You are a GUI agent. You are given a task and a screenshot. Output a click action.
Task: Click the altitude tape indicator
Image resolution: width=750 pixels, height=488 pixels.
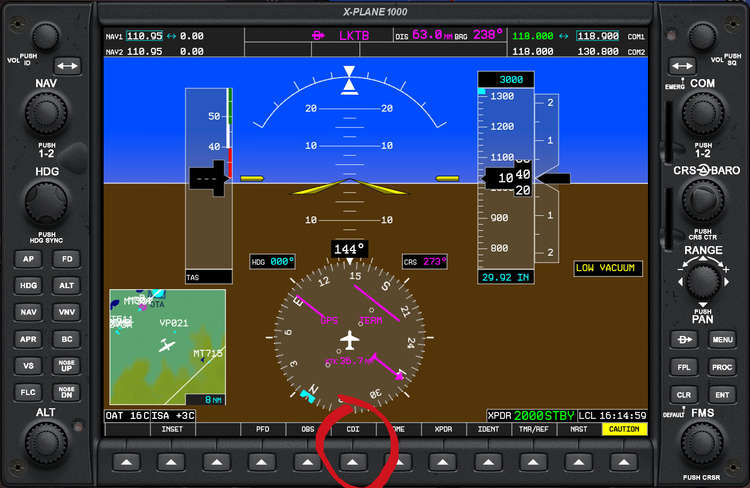(x=506, y=178)
